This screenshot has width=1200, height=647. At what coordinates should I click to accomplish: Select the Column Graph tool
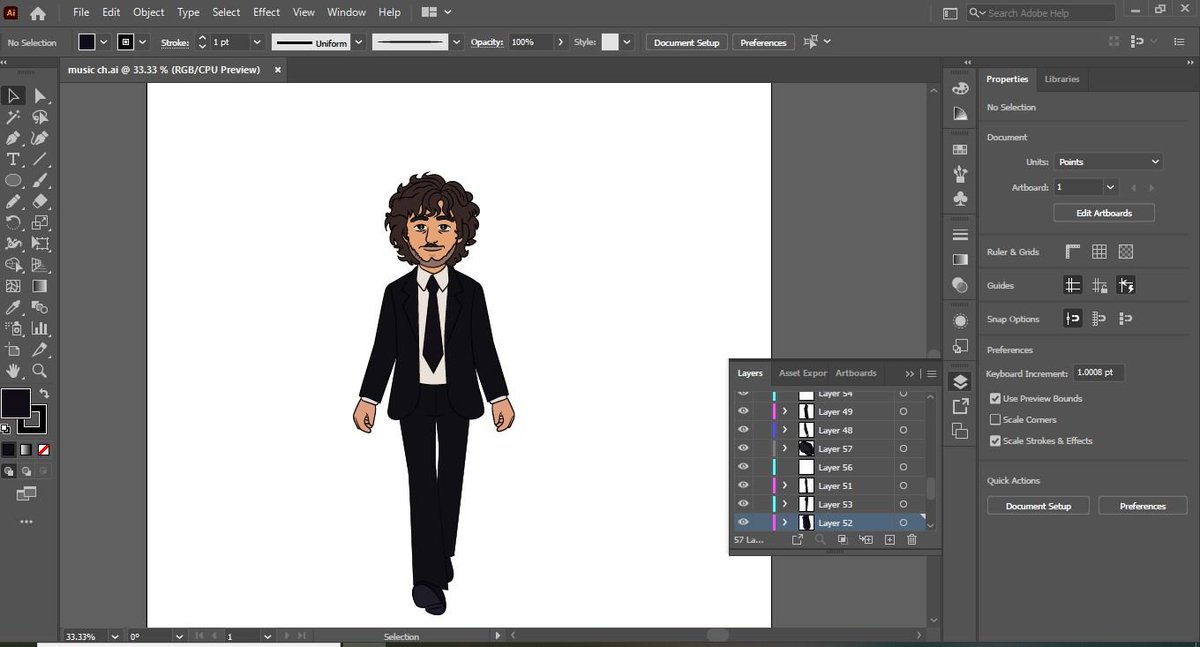tap(40, 328)
